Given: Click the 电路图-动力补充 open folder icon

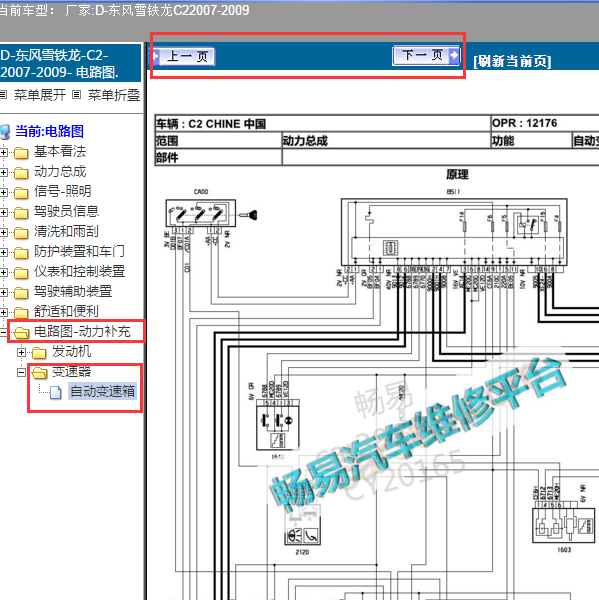Looking at the screenshot, I should (x=21, y=333).
